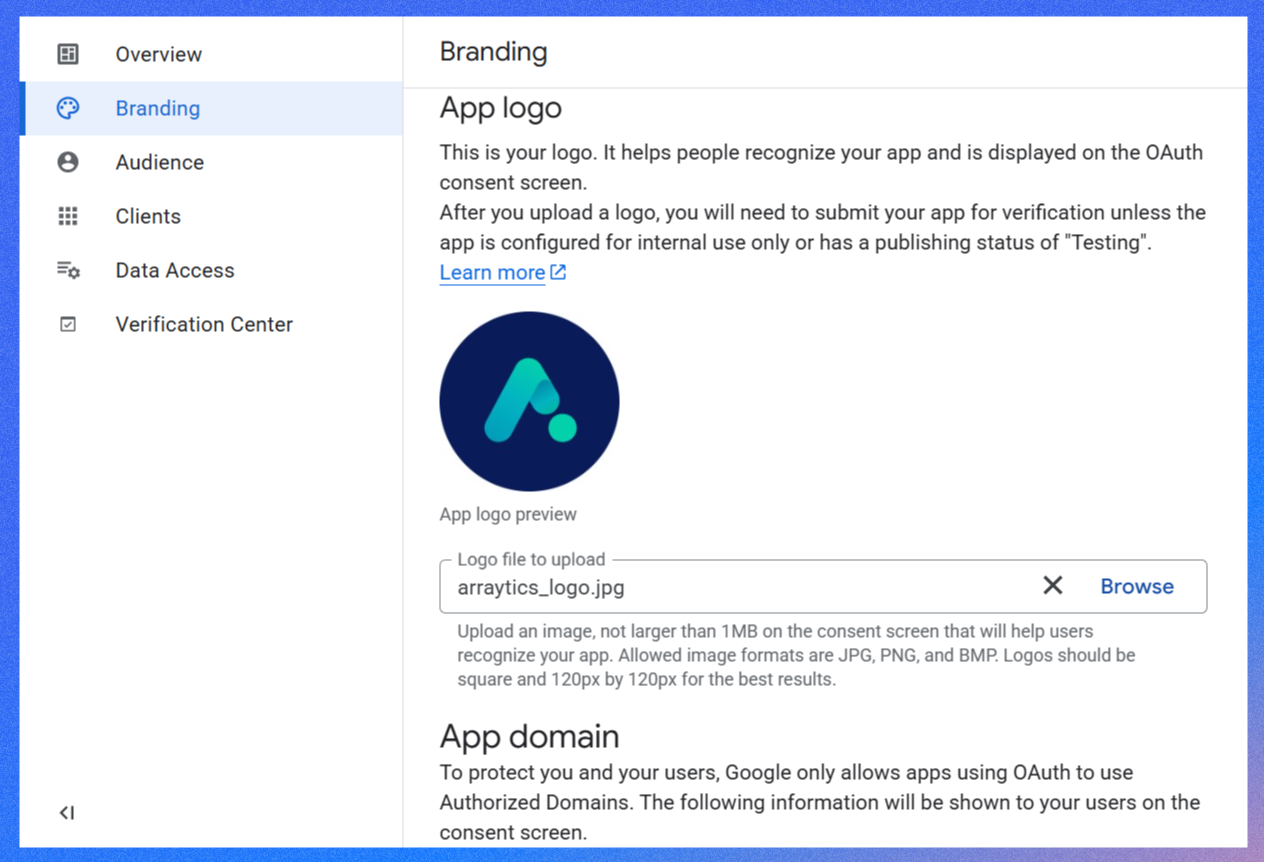Collapse the sidebar navigation panel
The width and height of the screenshot is (1264, 862).
(x=67, y=813)
